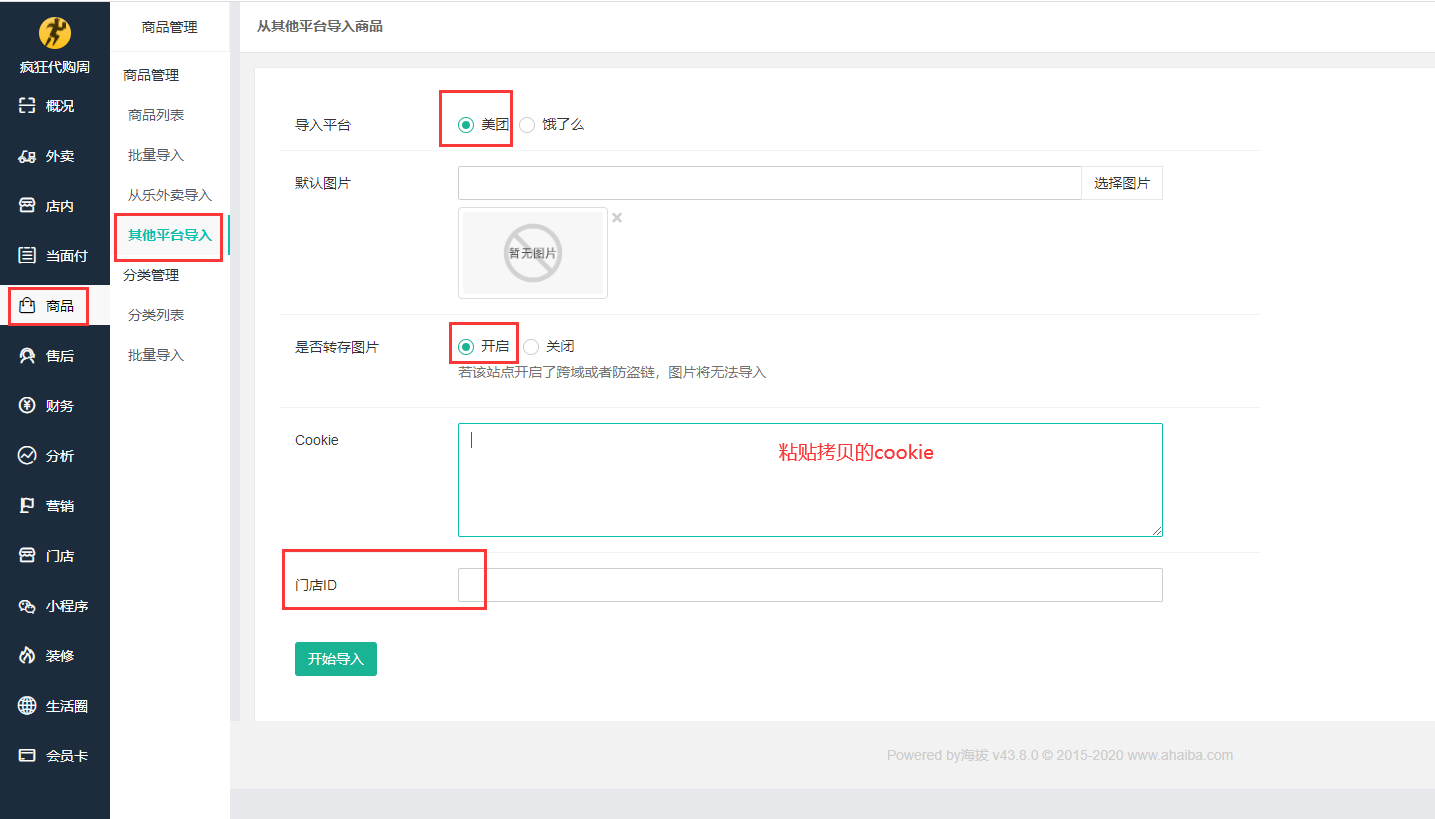Click the 店内 shop icon
Image resolution: width=1435 pixels, height=819 pixels.
point(28,206)
